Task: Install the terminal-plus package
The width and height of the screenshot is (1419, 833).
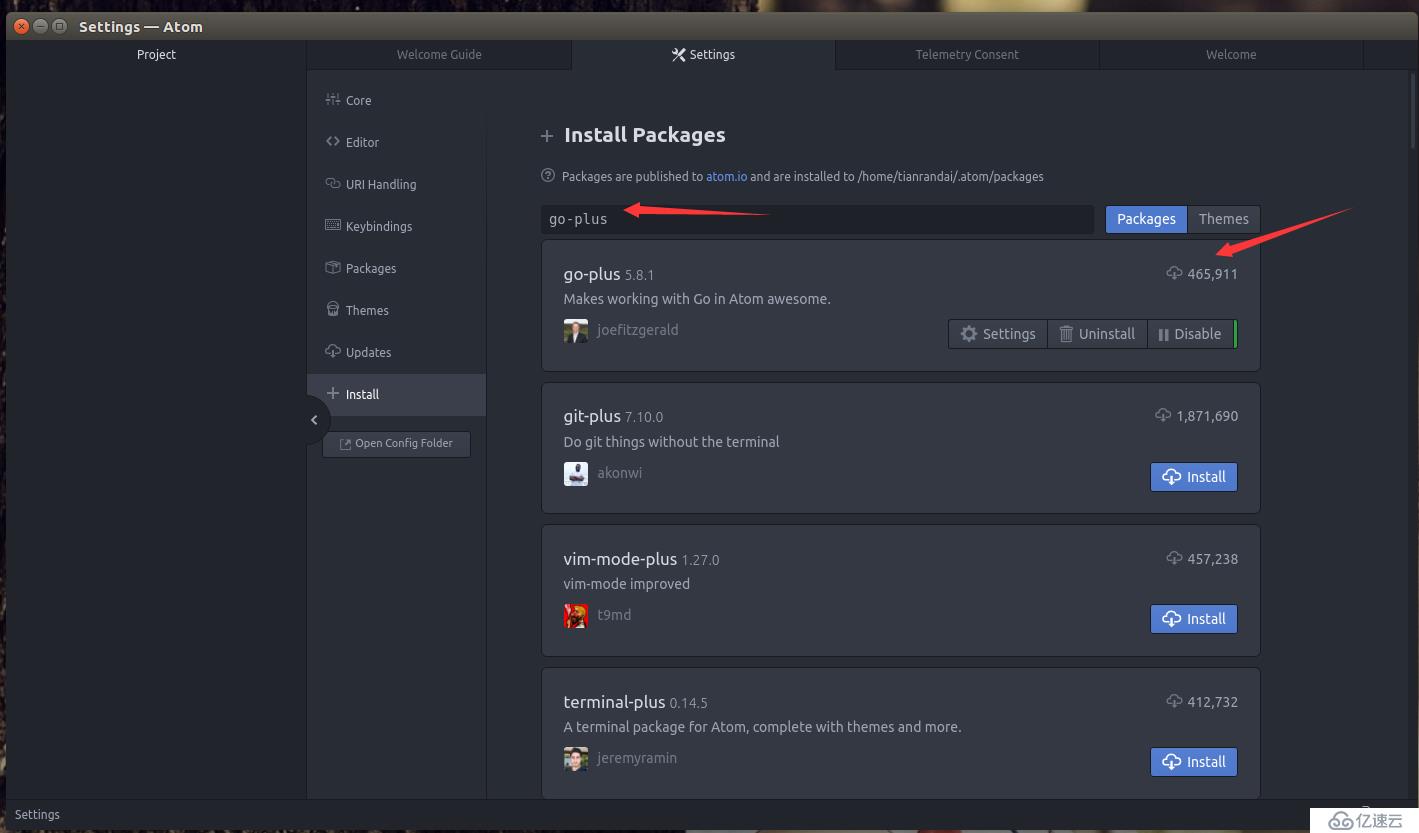Action: click(x=1194, y=762)
